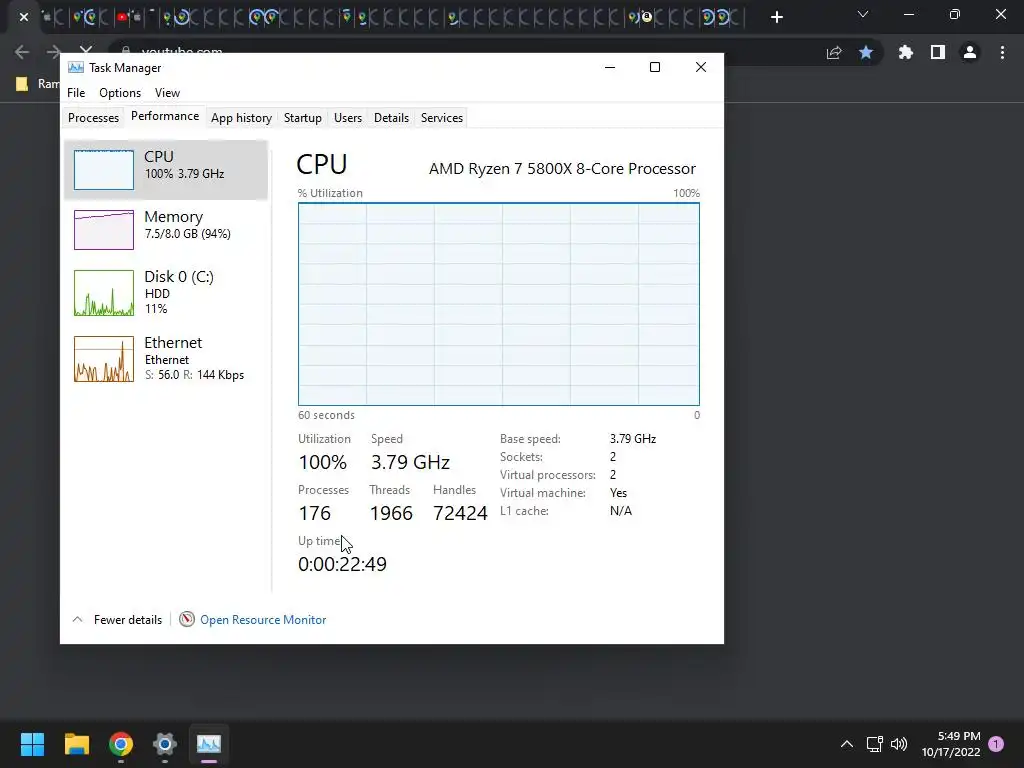Open the Chrome profile avatar
The width and height of the screenshot is (1024, 768).
click(970, 52)
